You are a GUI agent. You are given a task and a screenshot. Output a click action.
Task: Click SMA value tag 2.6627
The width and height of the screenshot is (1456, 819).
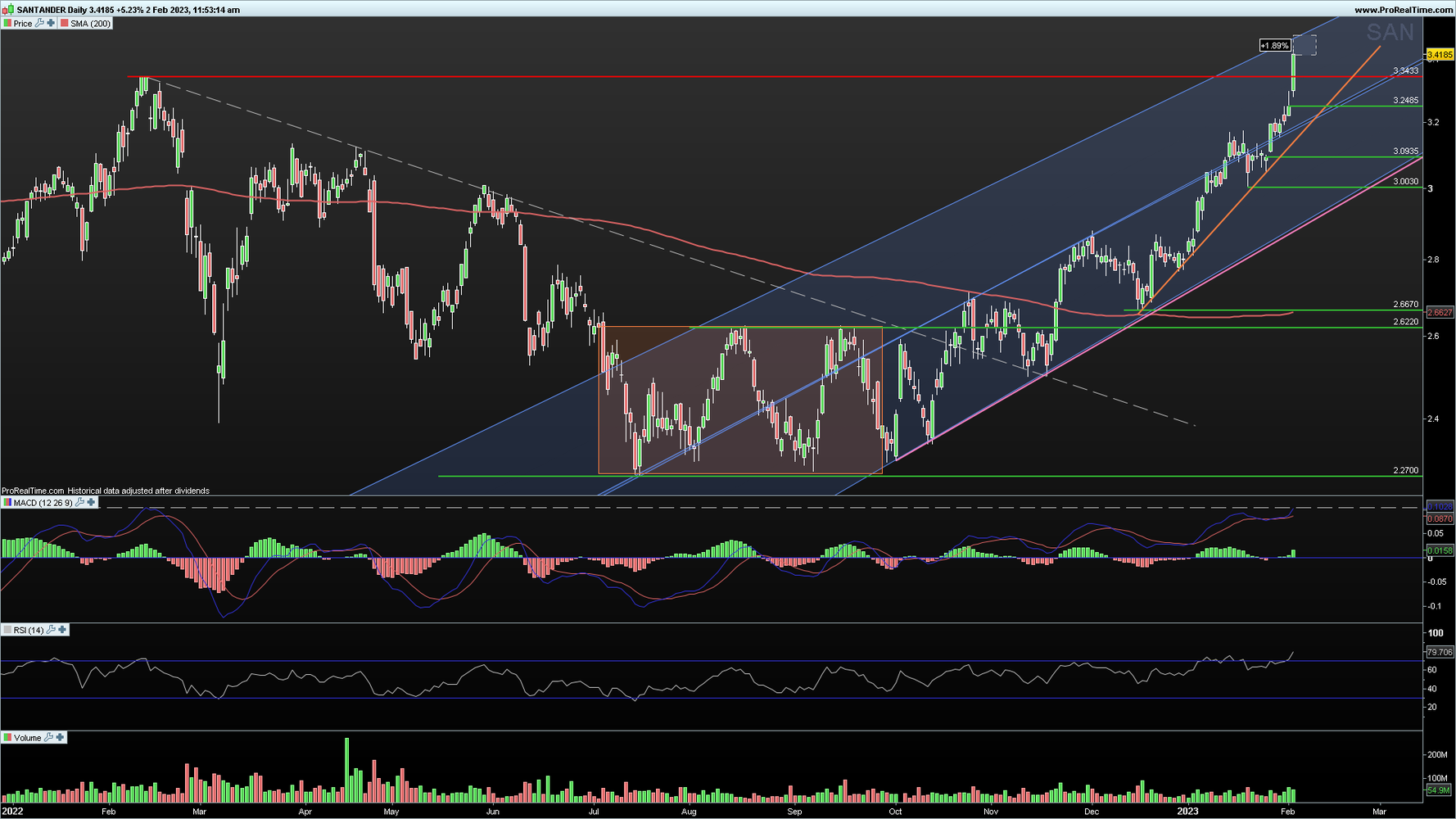pos(1440,312)
